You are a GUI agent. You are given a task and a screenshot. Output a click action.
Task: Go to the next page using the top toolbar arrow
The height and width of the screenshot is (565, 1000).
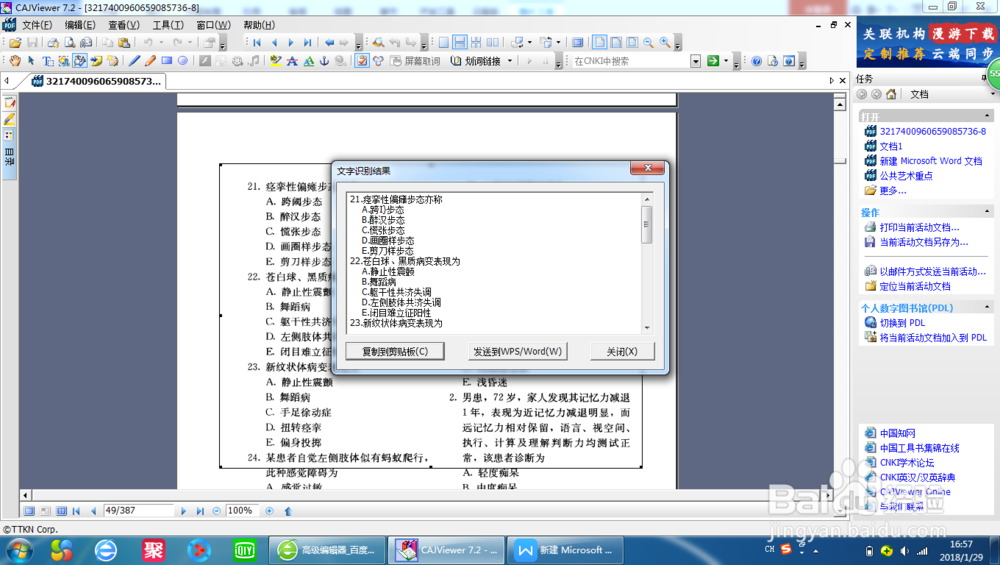tap(291, 43)
